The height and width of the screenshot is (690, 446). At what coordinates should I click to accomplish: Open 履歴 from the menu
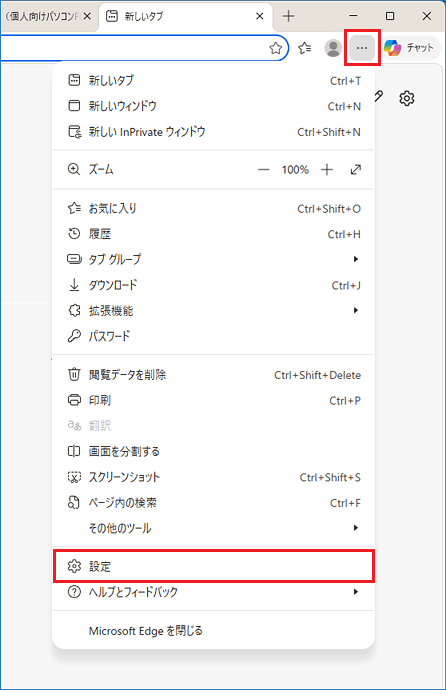click(214, 234)
